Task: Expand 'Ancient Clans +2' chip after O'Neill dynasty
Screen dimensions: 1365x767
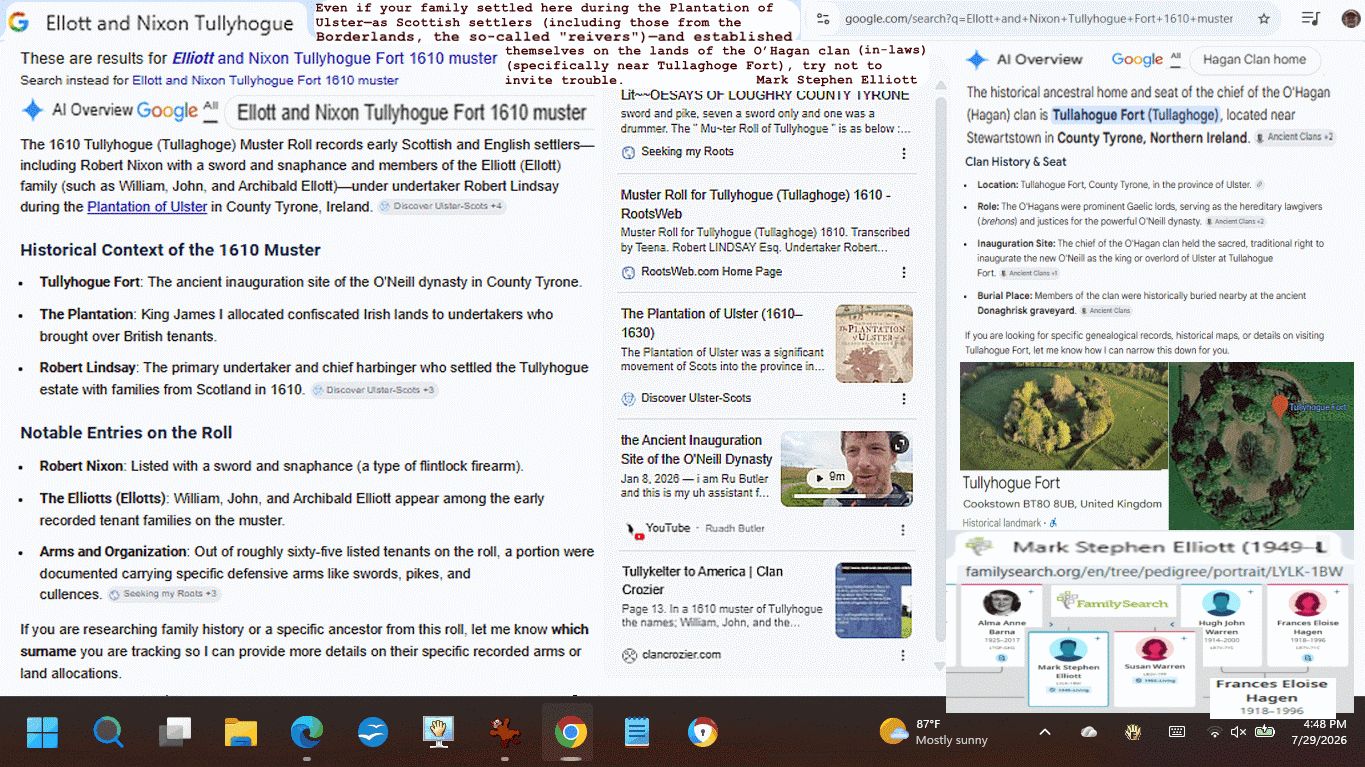Action: [x=1234, y=221]
